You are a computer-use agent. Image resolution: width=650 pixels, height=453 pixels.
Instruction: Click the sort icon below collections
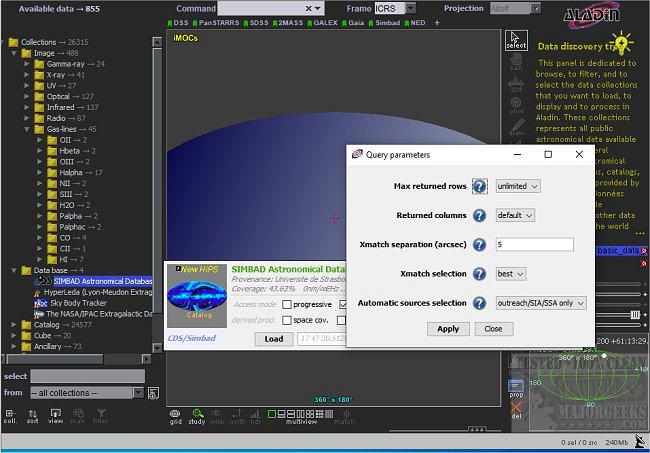[x=34, y=415]
